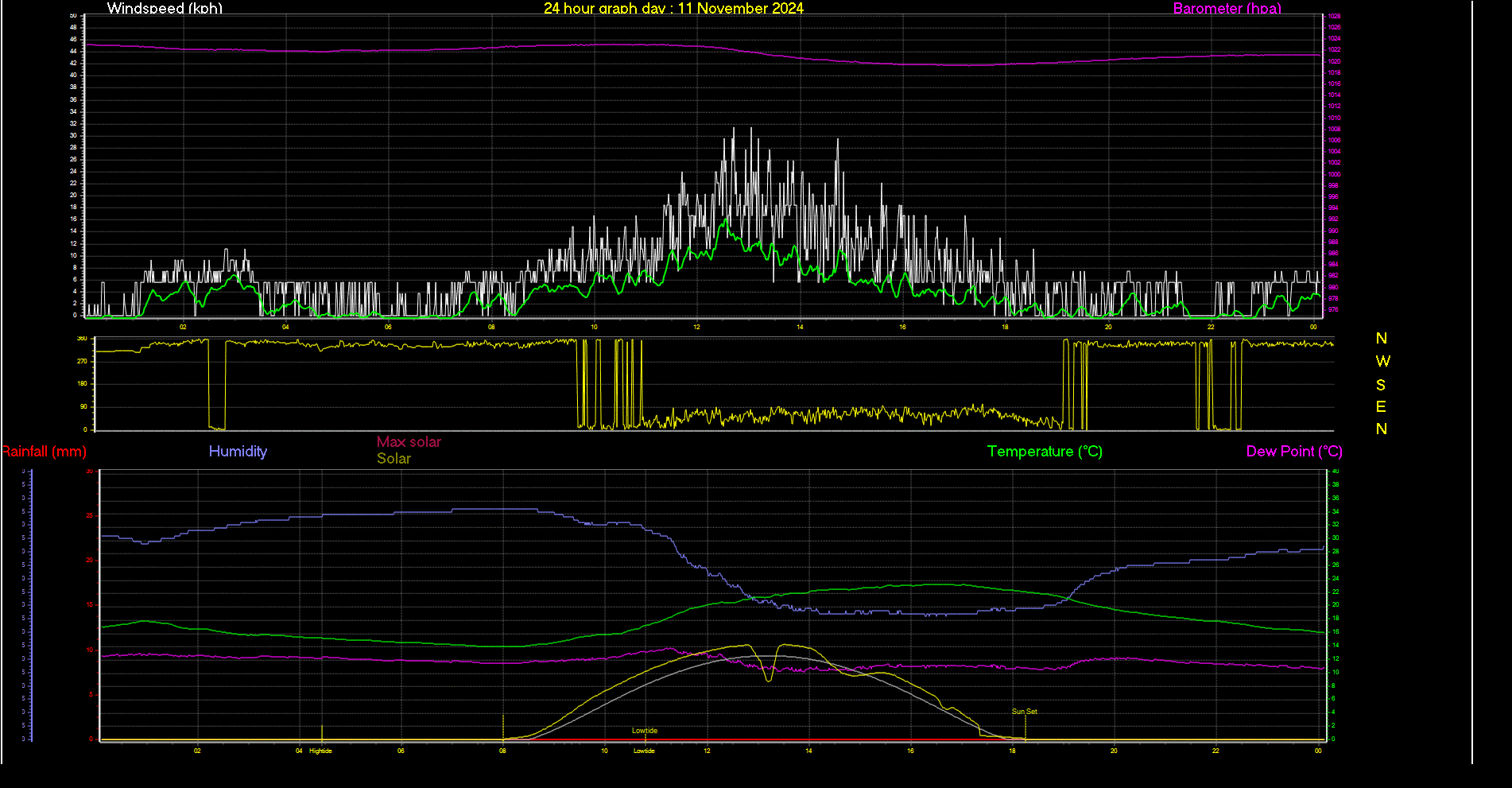Viewport: 1512px width, 788px height.
Task: Click the '1000' barometer axis value
Action: click(1334, 174)
